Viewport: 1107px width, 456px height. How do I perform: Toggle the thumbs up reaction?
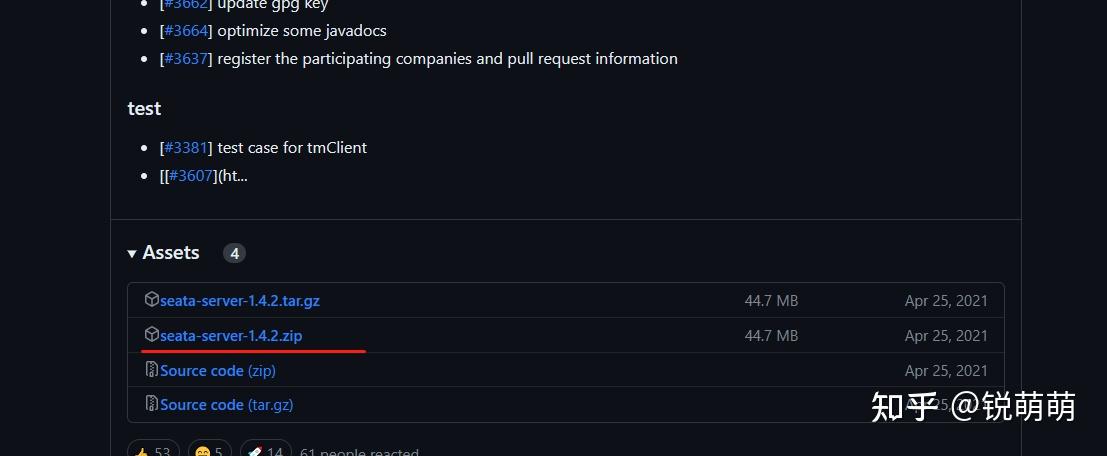pos(152,451)
